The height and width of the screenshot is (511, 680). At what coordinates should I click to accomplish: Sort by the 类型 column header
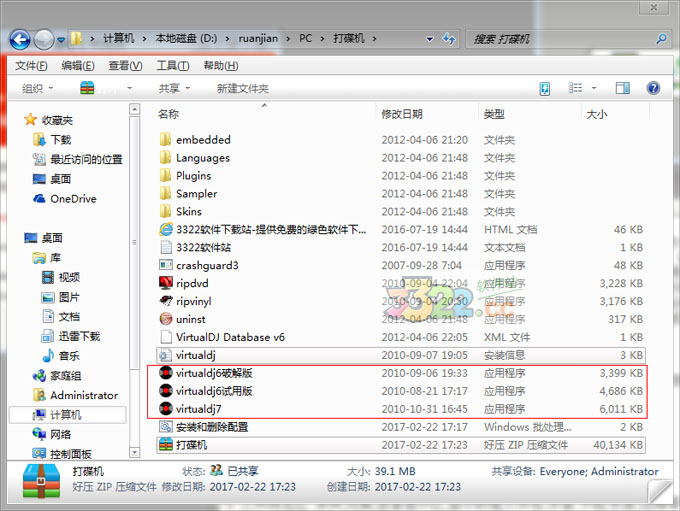click(x=494, y=114)
